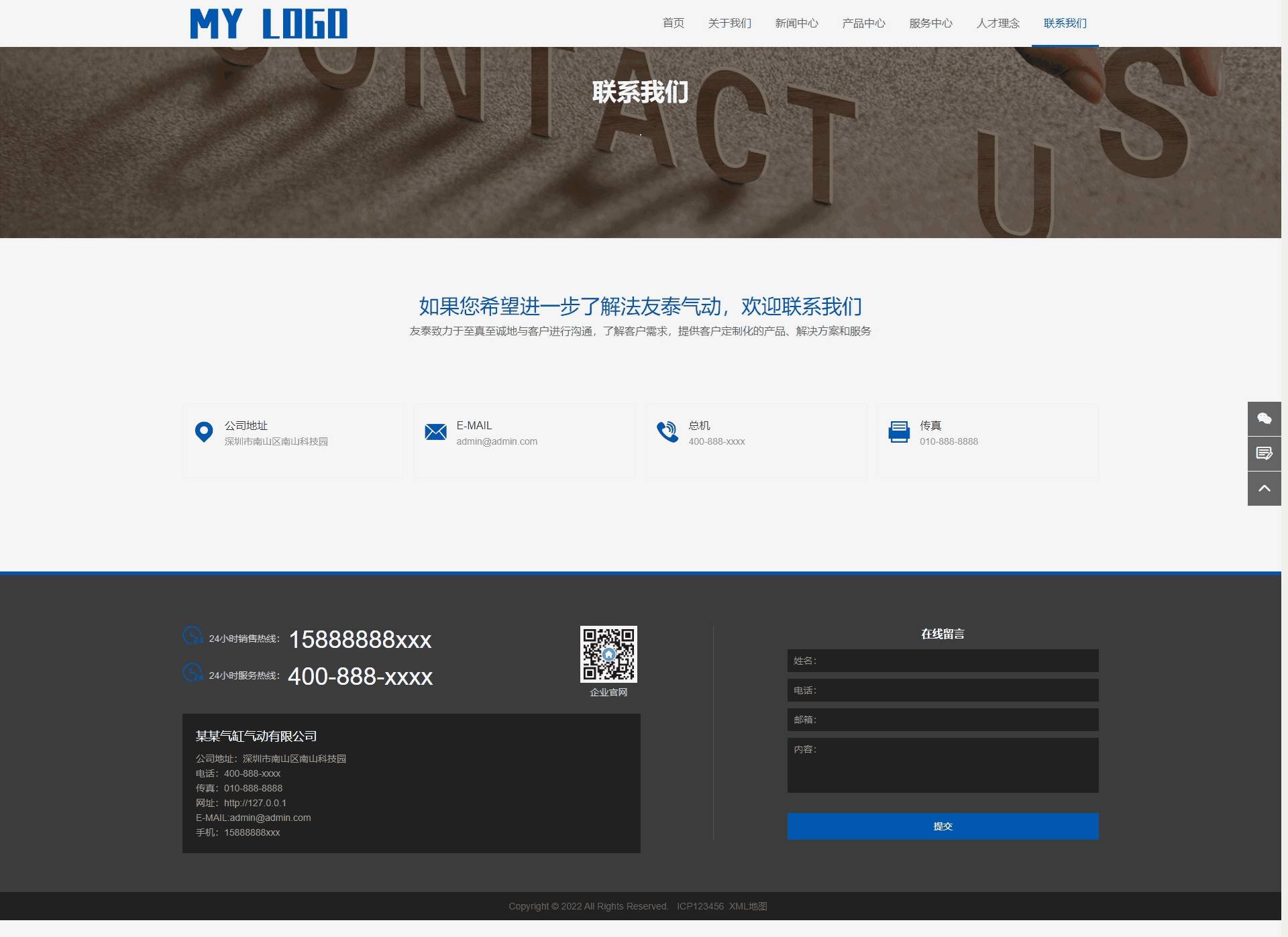Click the 网址 http://127.0.0.1 footer line
Screen dimensions: 1288x937
(241, 803)
